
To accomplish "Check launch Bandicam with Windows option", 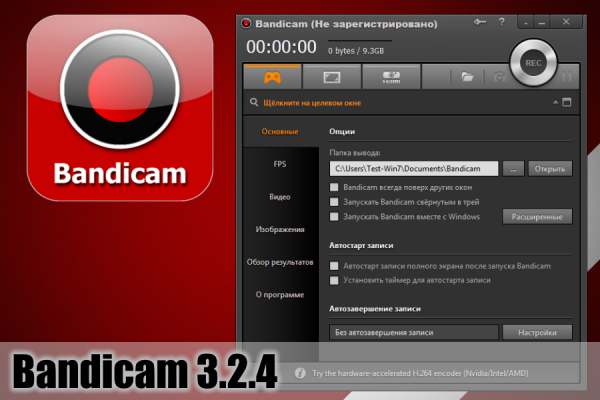I will 334,216.
